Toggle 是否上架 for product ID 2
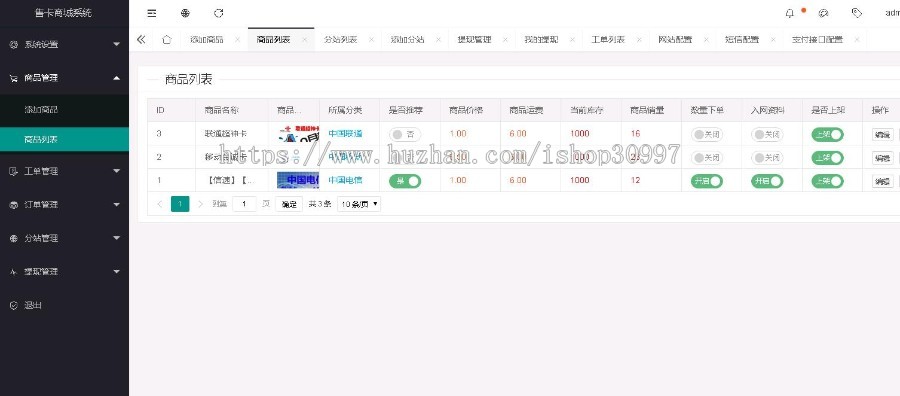 (x=827, y=157)
